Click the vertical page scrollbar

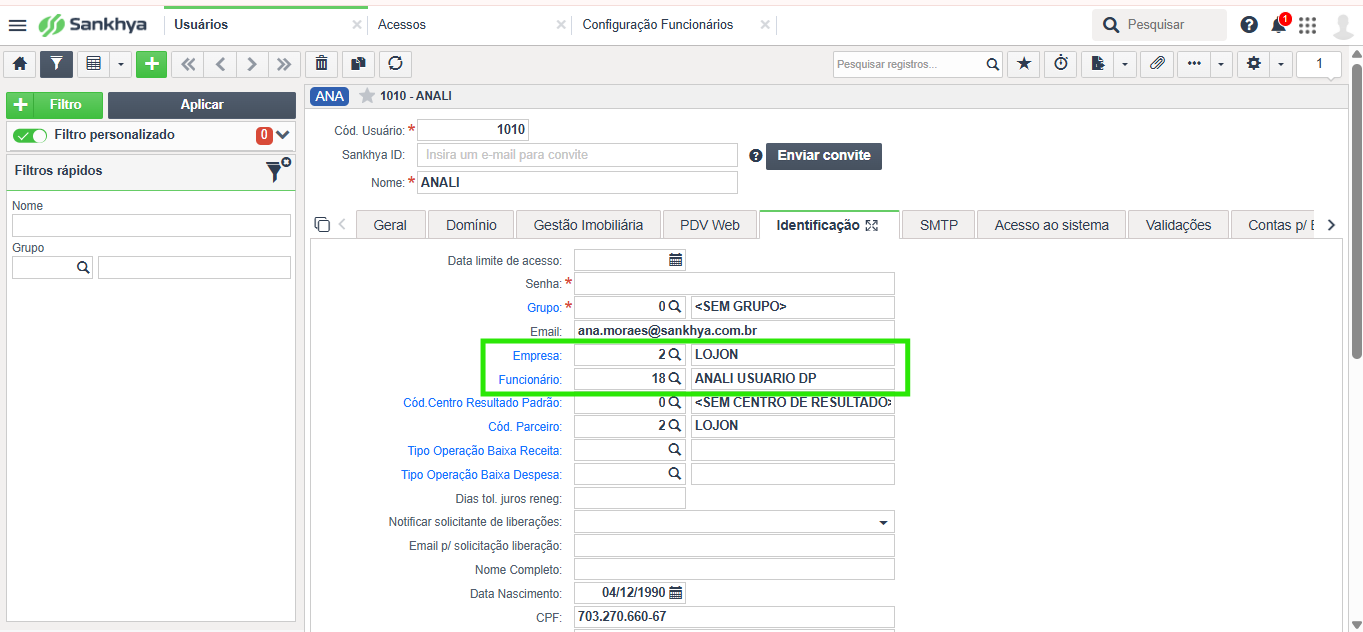pos(1357,210)
